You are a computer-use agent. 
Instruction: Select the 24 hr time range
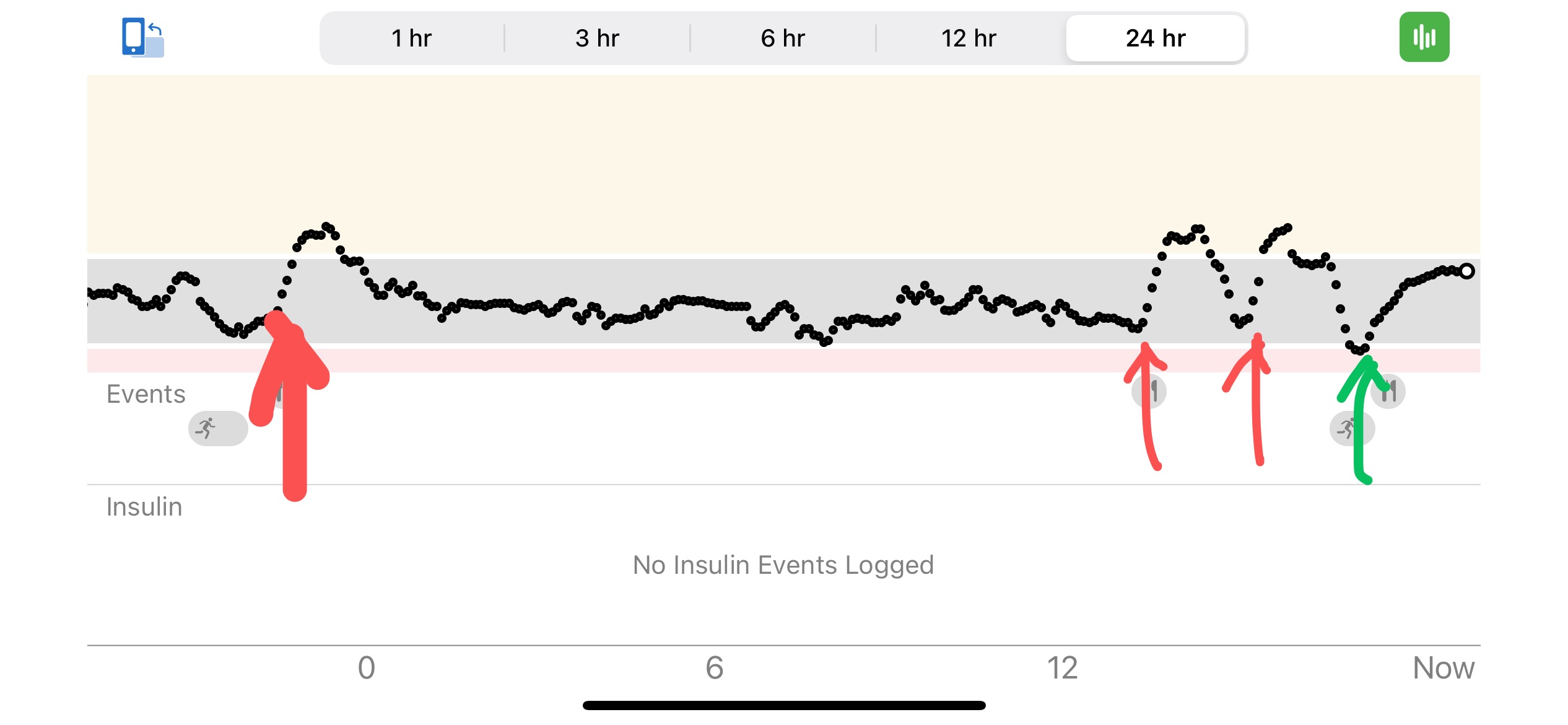click(1156, 38)
